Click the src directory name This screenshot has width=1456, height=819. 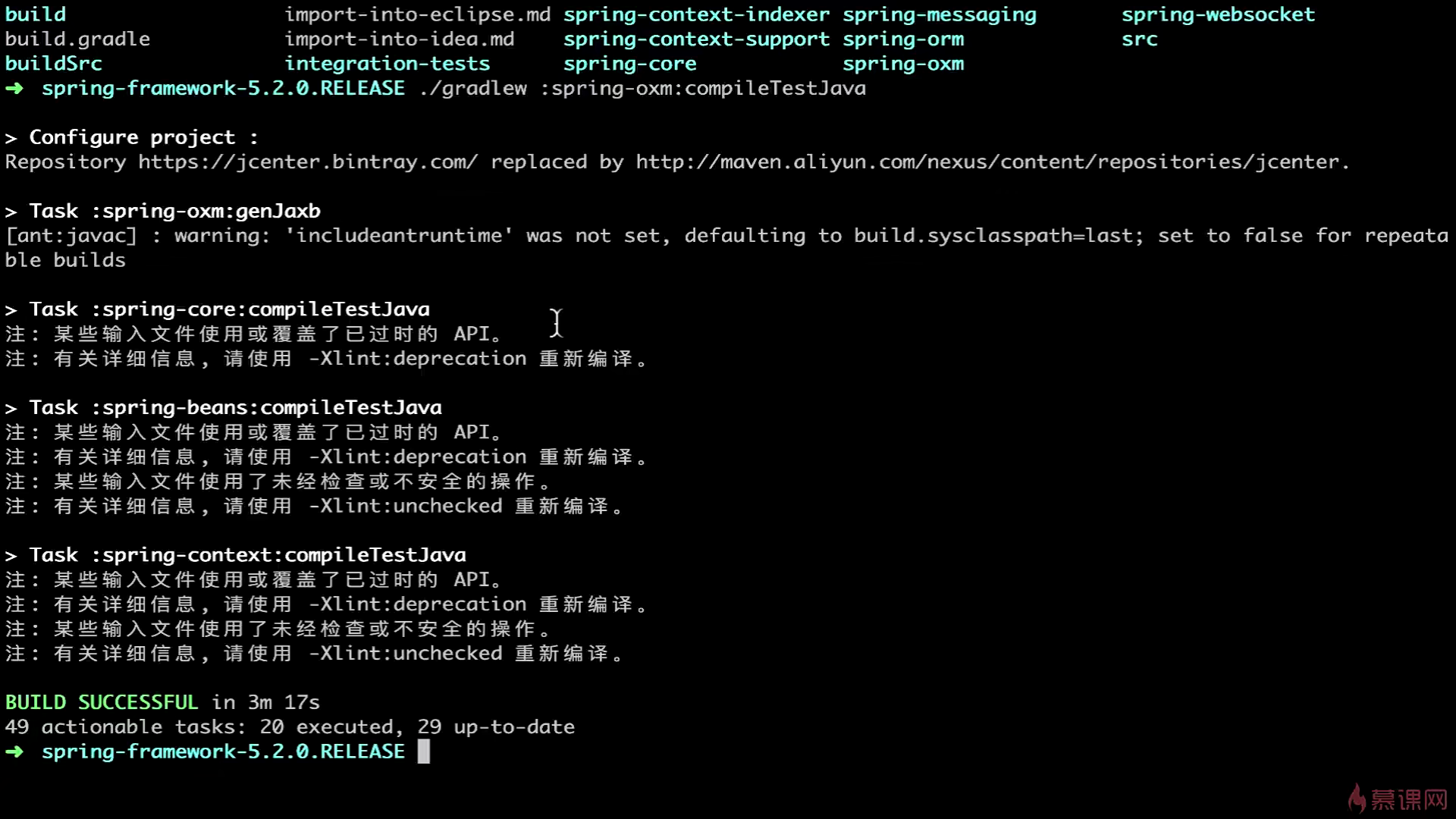point(1139,39)
